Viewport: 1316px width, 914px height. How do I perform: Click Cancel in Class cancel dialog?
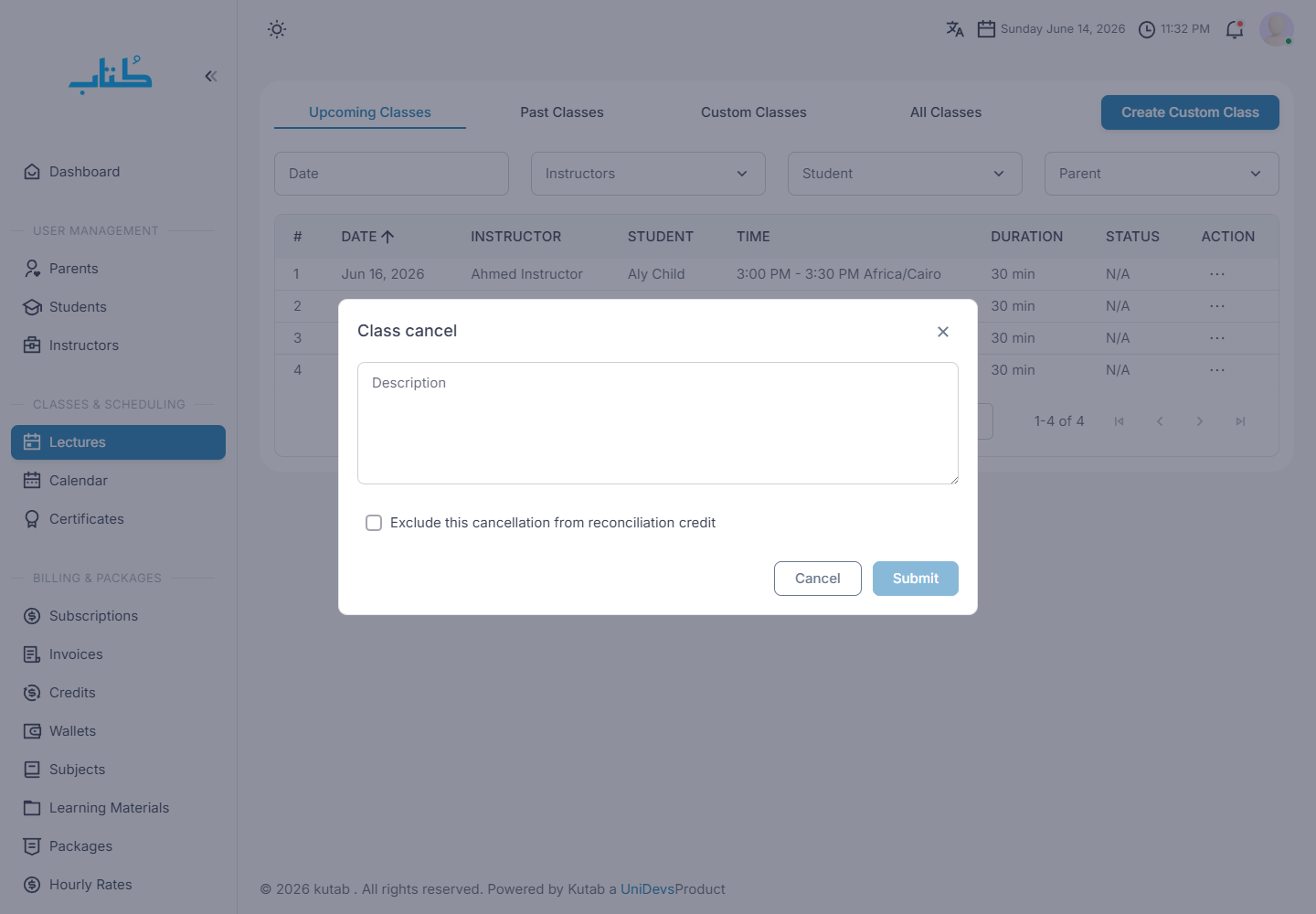pyautogui.click(x=818, y=579)
